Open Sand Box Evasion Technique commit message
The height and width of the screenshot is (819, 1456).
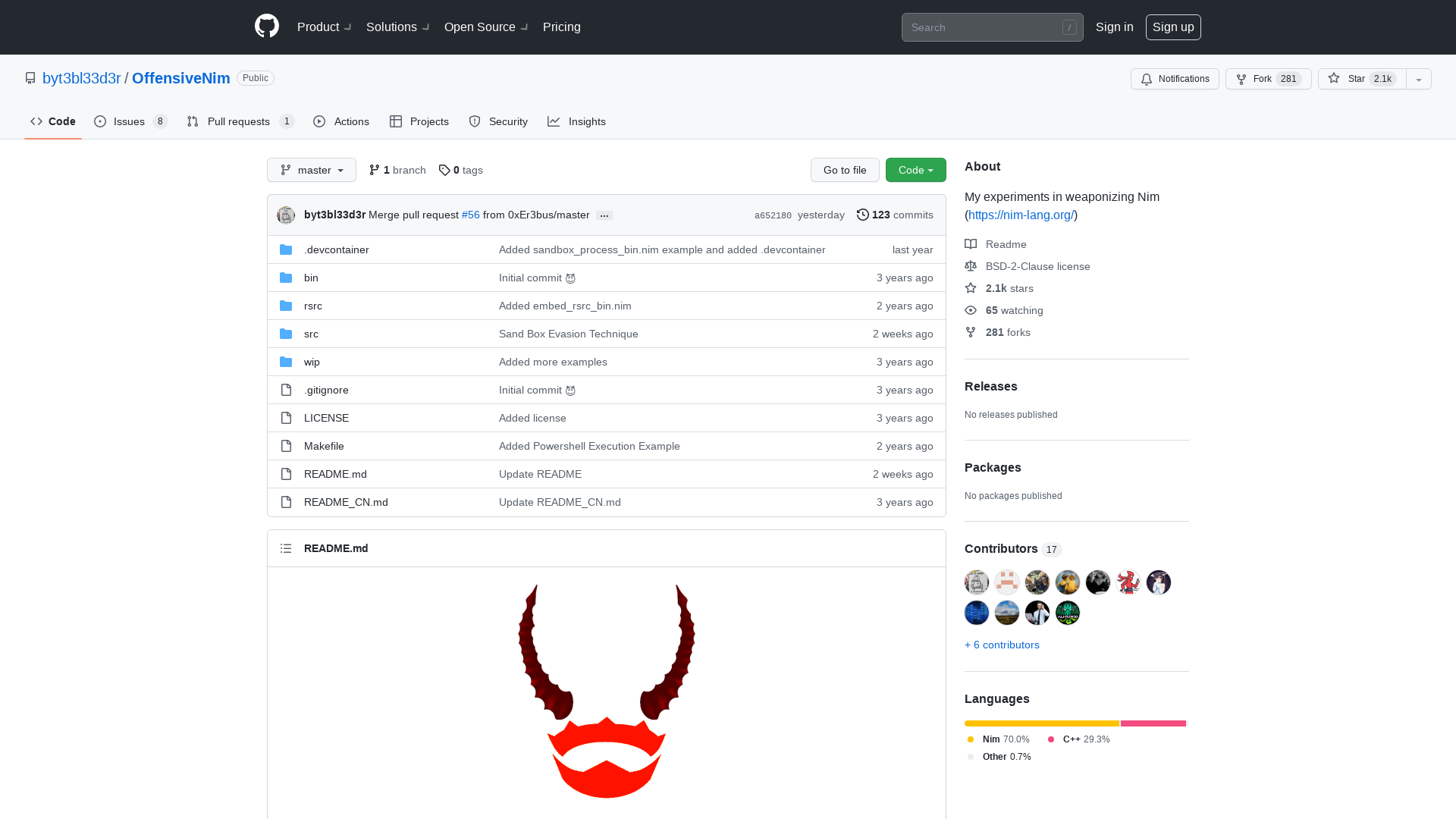click(569, 334)
